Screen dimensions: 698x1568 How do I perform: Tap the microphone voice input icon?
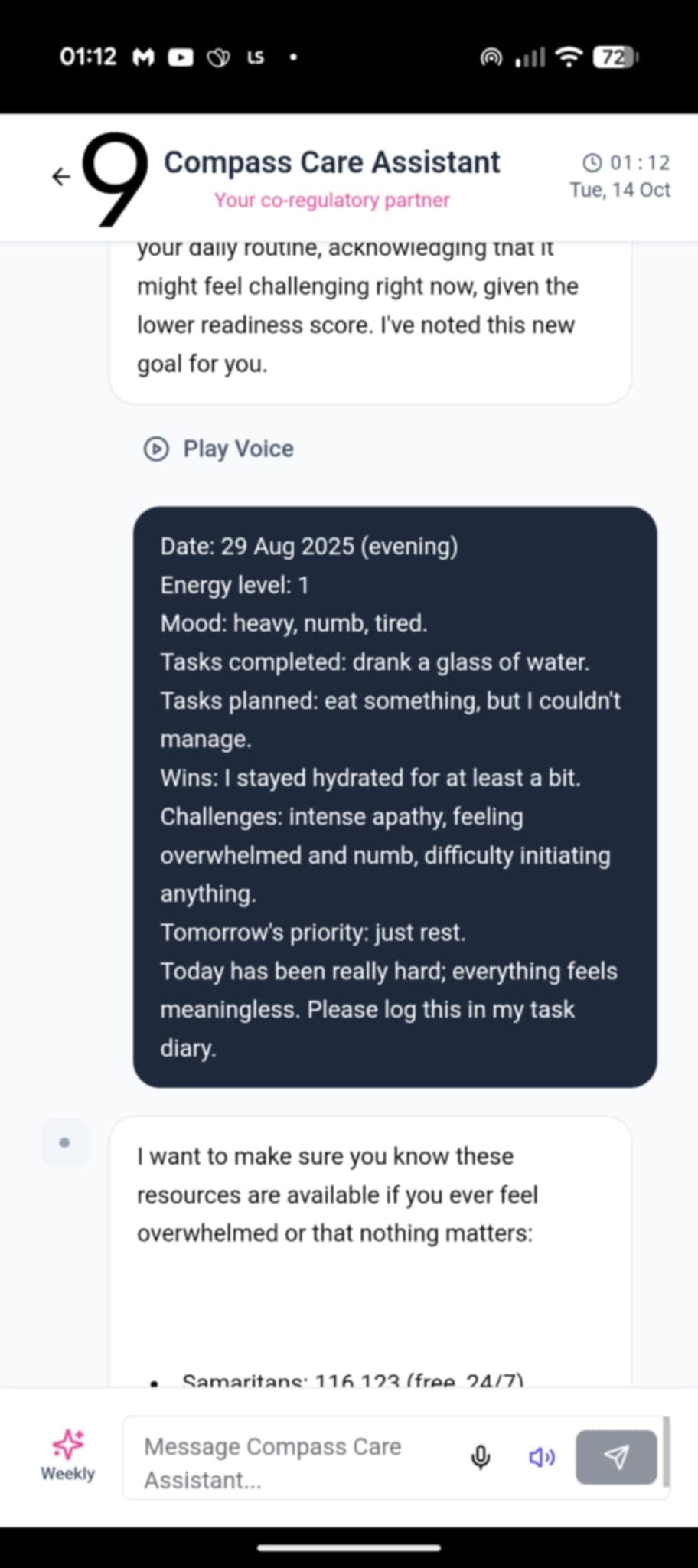click(x=481, y=1457)
